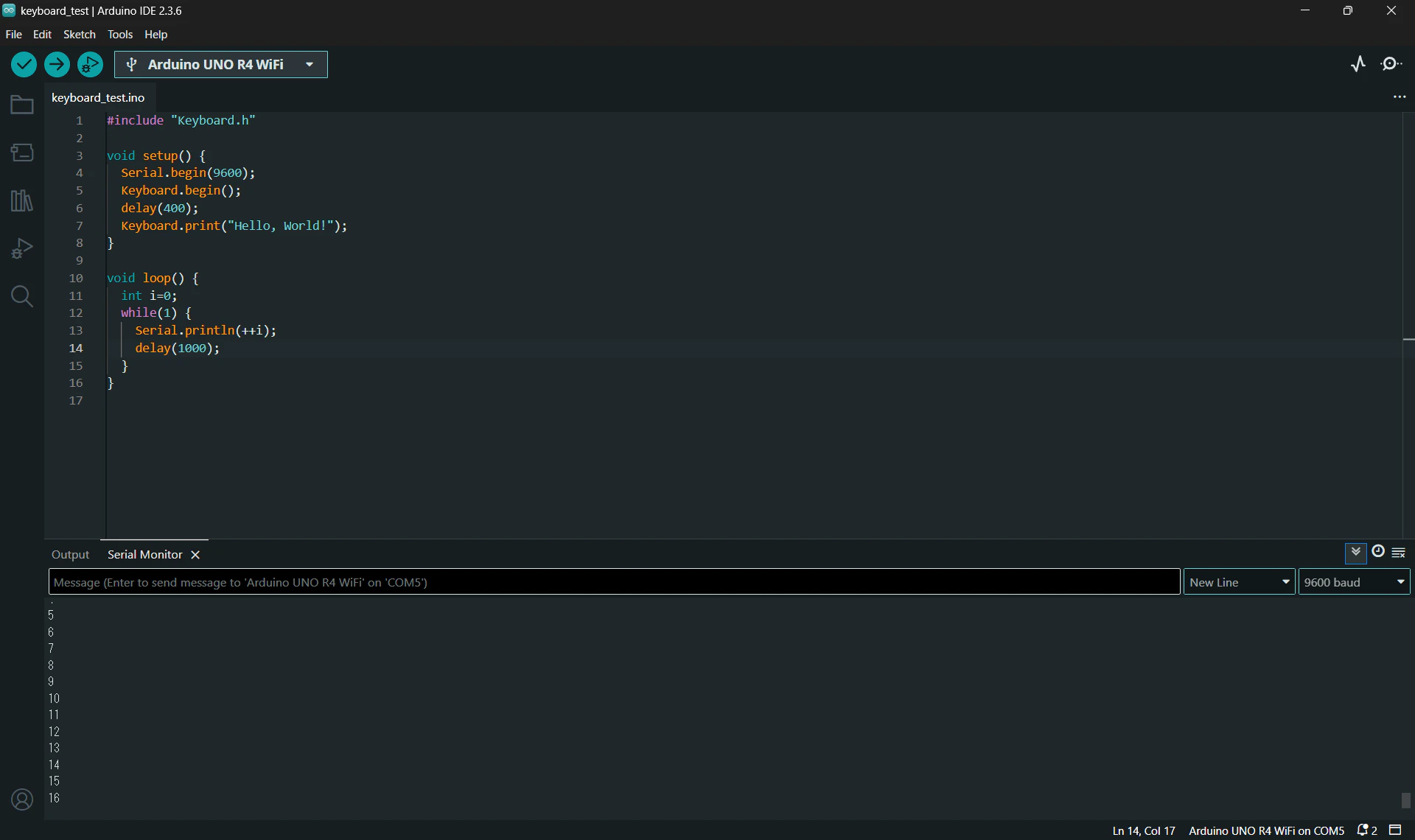Open the Tools menu
Viewport: 1415px width, 840px height.
[120, 35]
